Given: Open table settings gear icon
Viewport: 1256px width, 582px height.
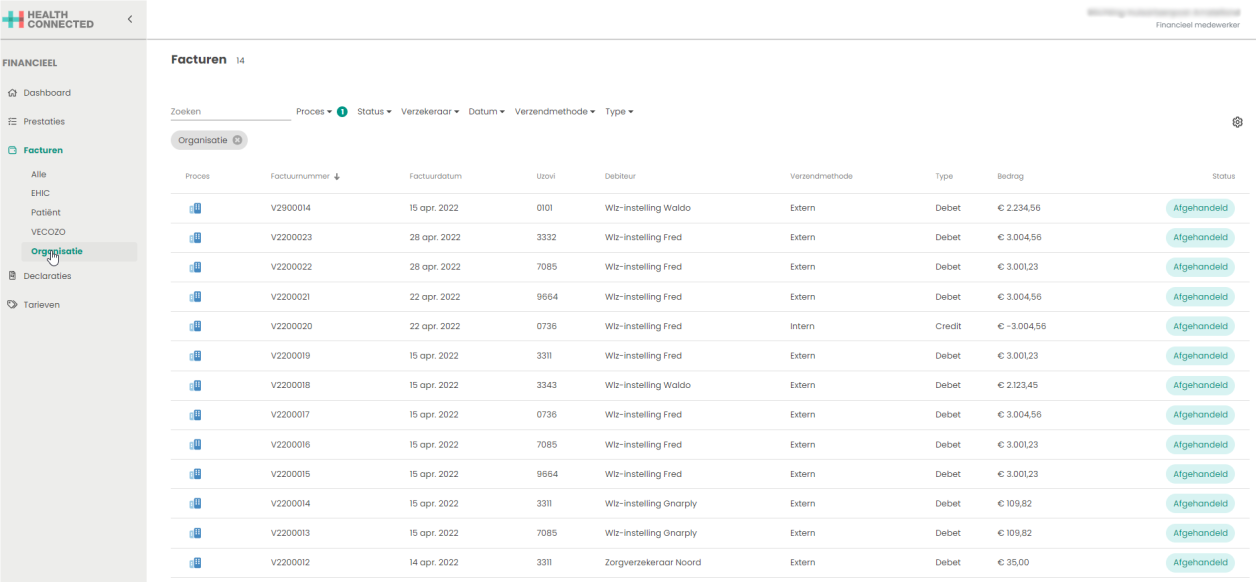Looking at the screenshot, I should pos(1237,122).
